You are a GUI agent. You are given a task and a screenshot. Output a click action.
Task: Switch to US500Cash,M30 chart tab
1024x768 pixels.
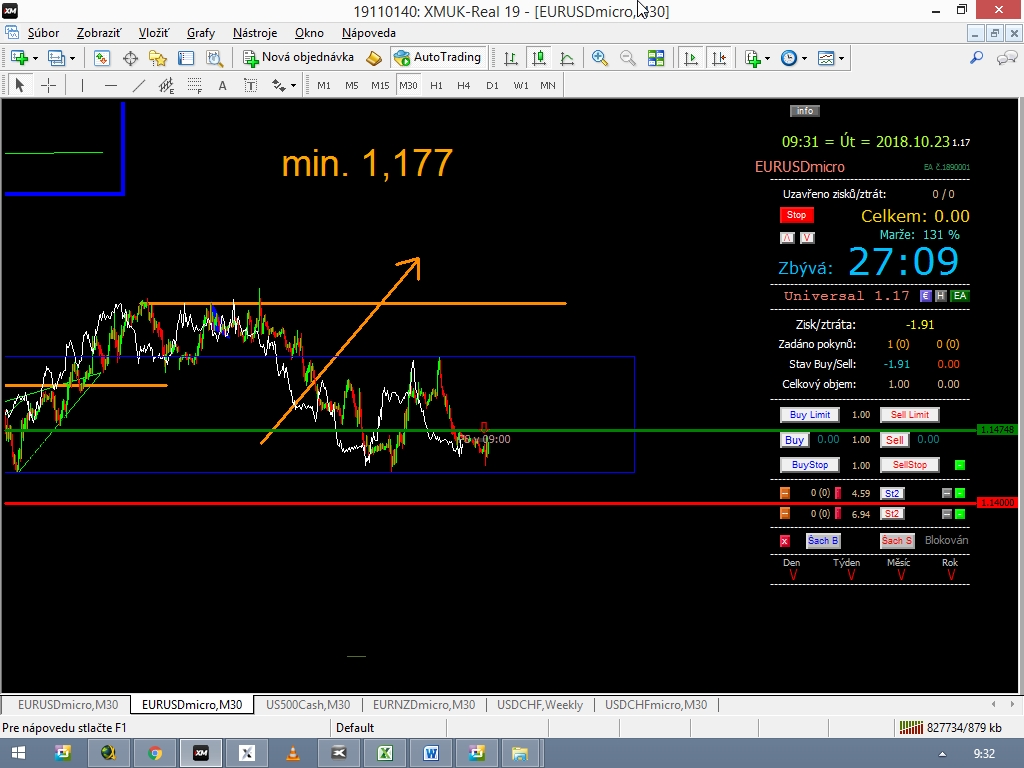pos(308,705)
